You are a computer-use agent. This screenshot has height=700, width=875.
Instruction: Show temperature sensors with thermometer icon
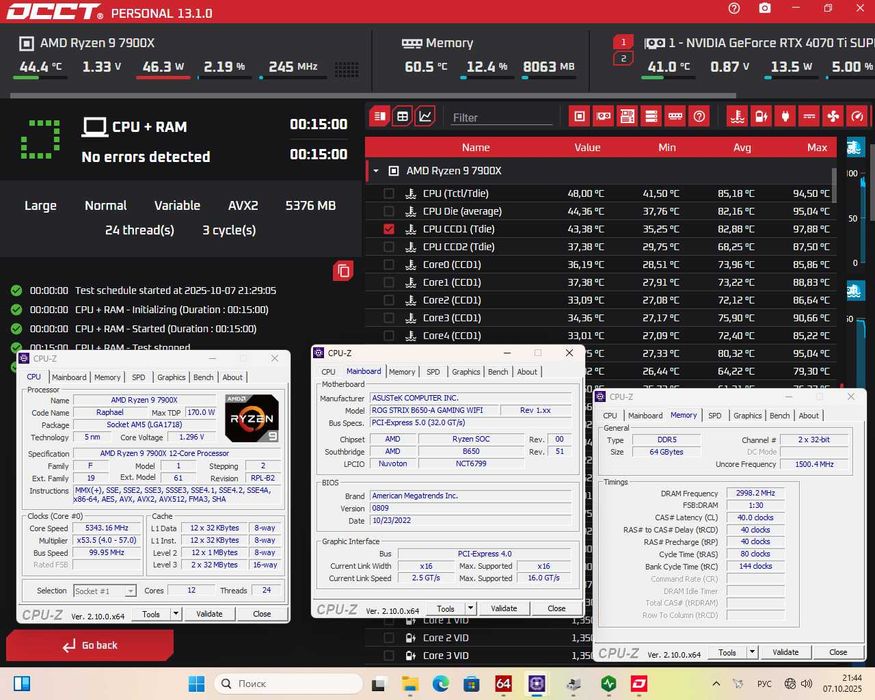click(x=738, y=117)
